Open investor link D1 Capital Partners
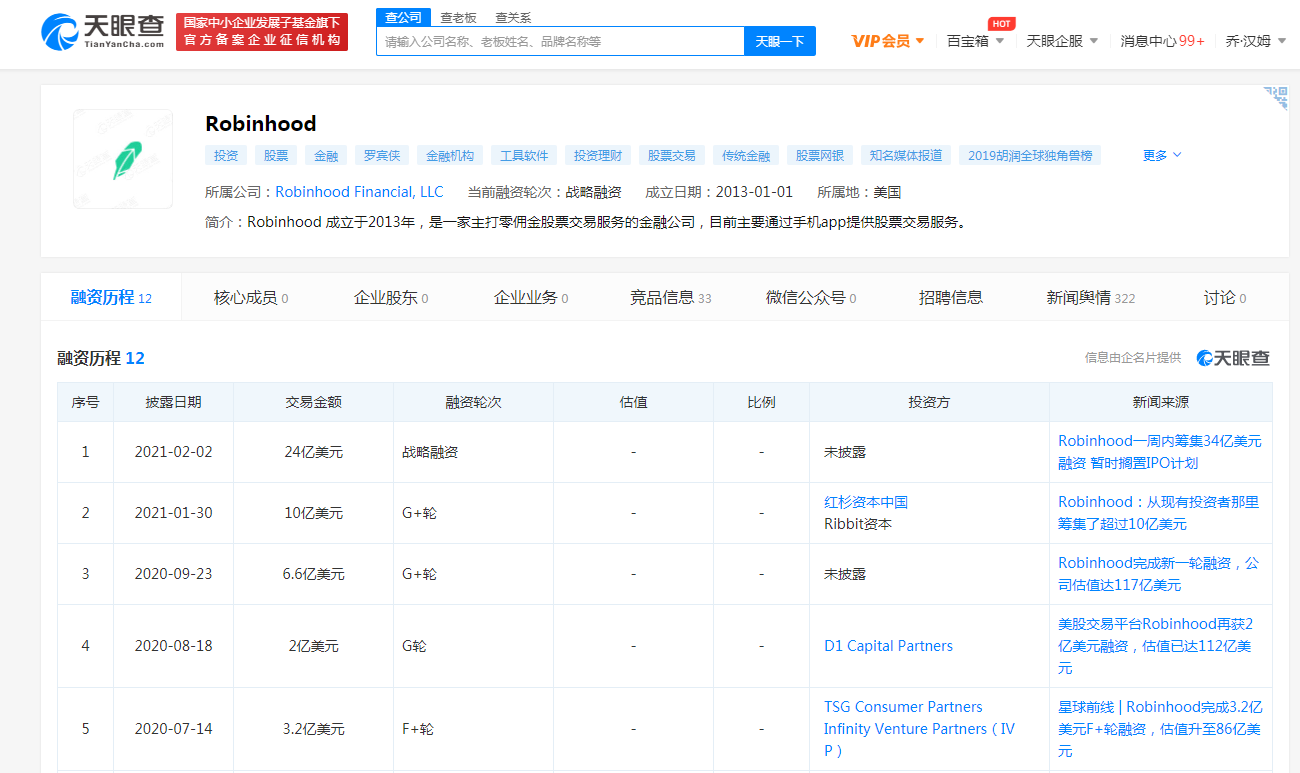The image size is (1300, 773). tap(888, 646)
